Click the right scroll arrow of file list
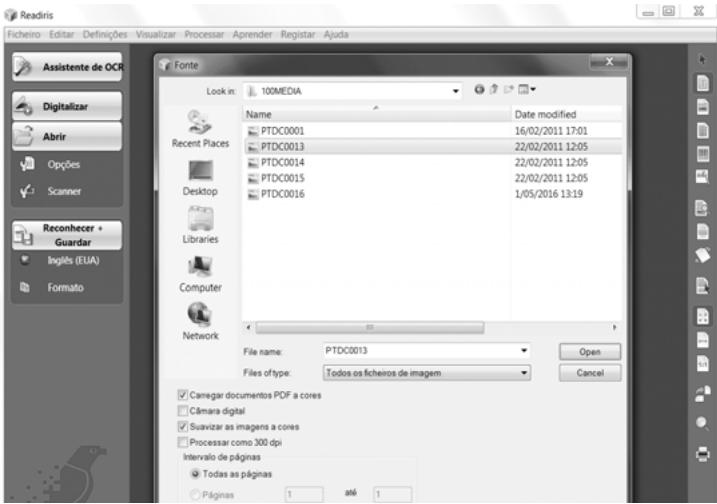This screenshot has width=717, height=504. (615, 327)
